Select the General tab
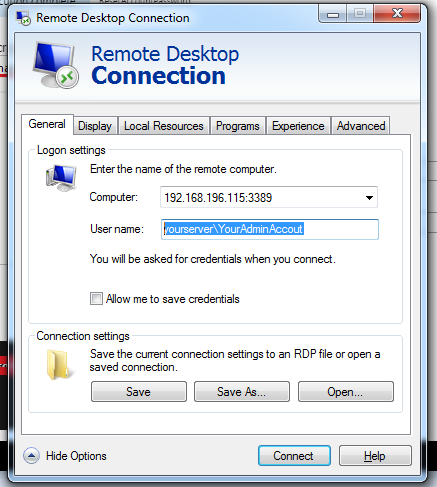 point(47,124)
